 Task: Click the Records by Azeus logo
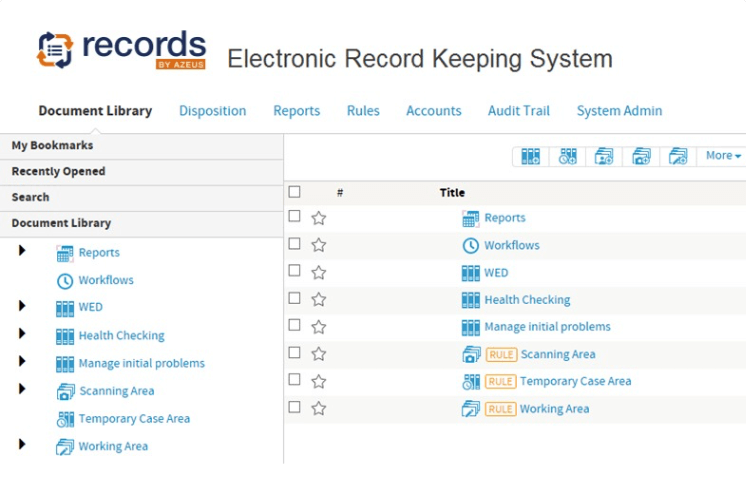[121, 51]
